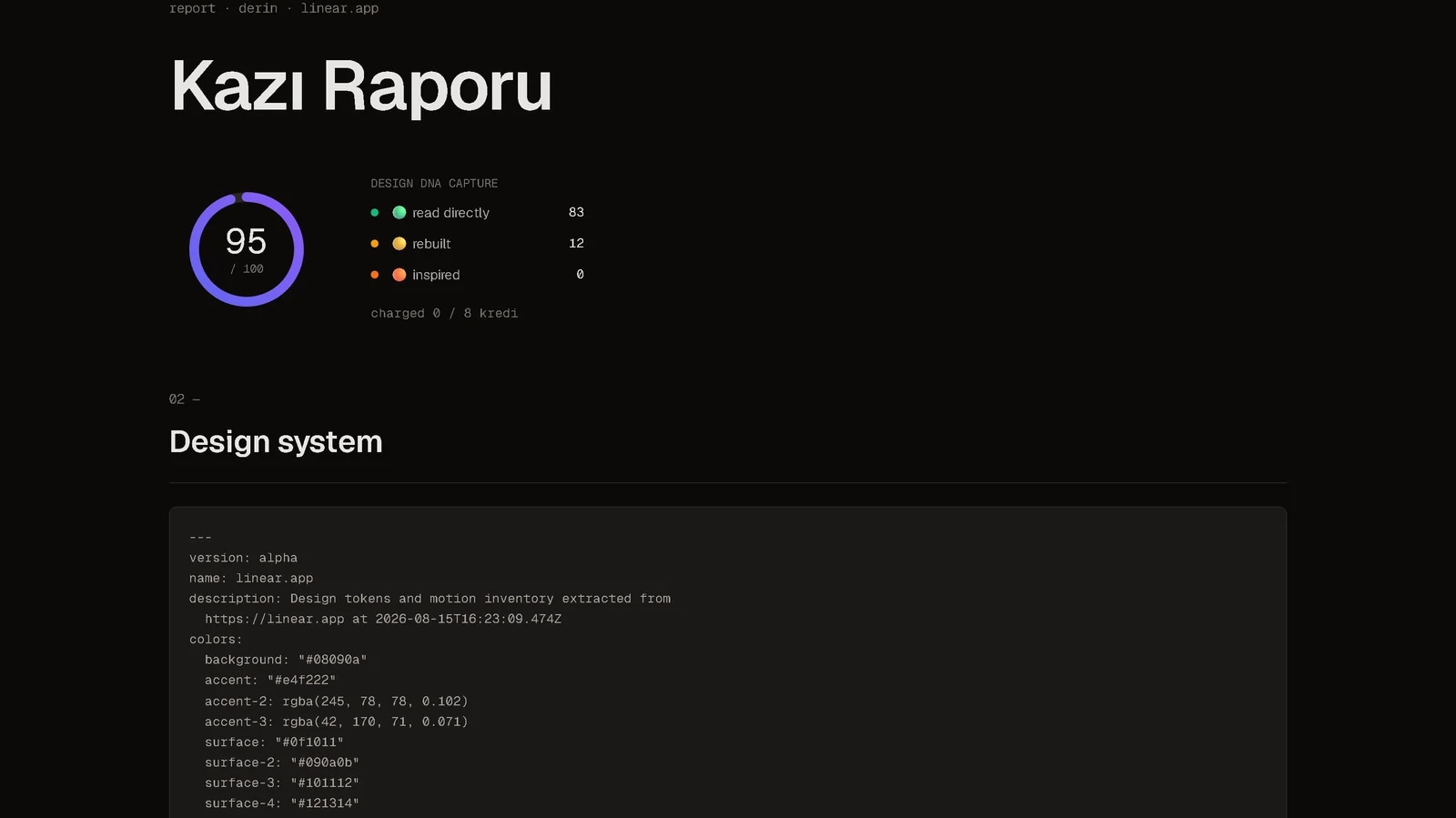
Task: Click the value 0 for inspired
Action: tap(580, 274)
